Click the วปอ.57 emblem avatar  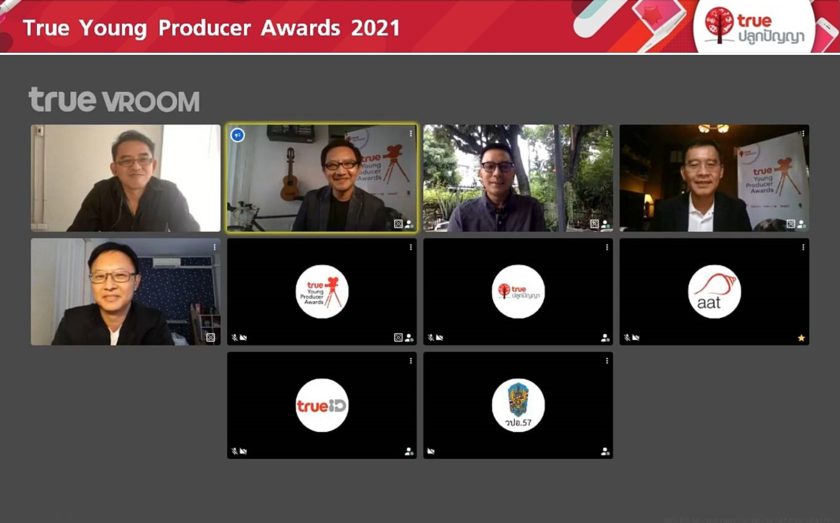coord(518,406)
